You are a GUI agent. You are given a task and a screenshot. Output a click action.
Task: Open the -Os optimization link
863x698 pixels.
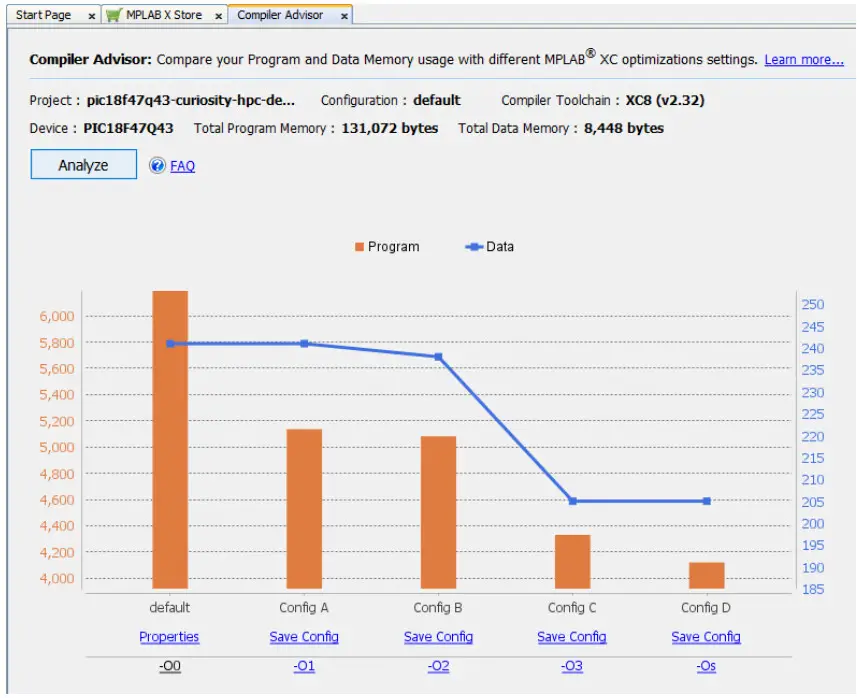706,666
